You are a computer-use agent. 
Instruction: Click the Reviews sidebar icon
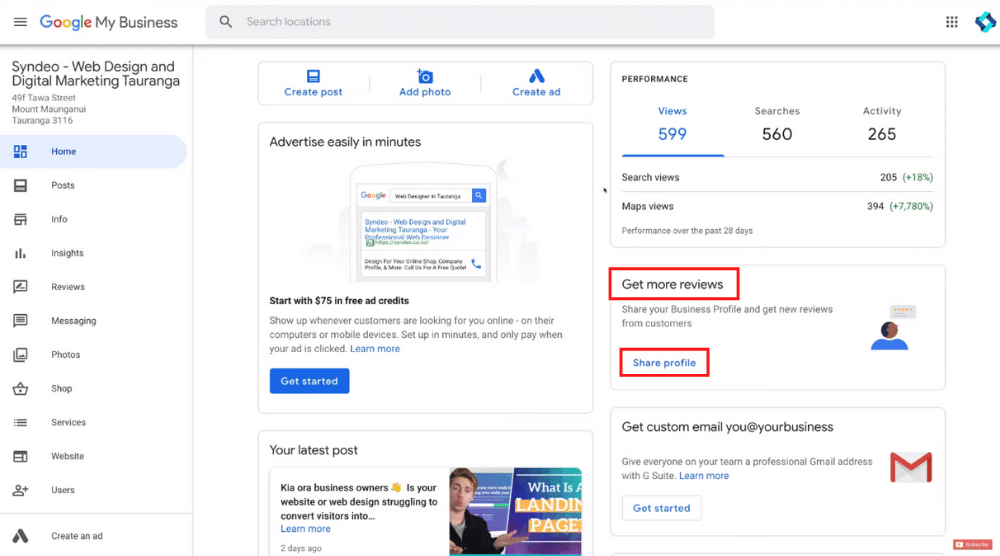tap(20, 287)
